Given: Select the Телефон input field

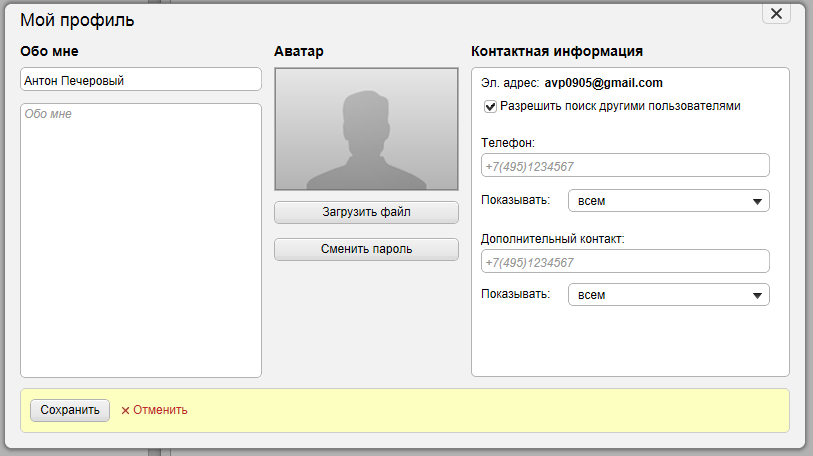Looking at the screenshot, I should click(x=625, y=166).
